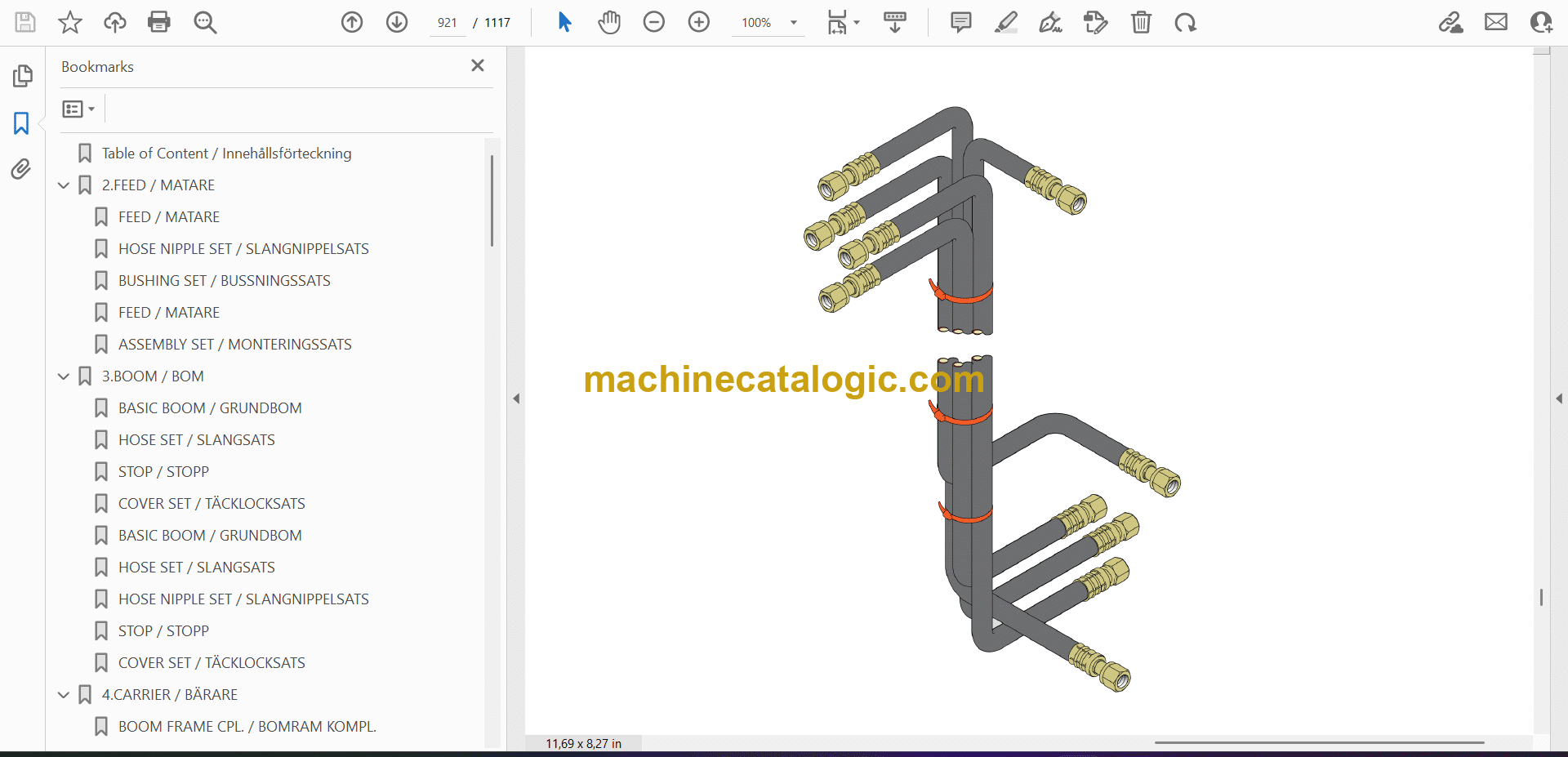Toggle the Bookmarks side panel button
1568x757 pixels.
click(x=21, y=123)
